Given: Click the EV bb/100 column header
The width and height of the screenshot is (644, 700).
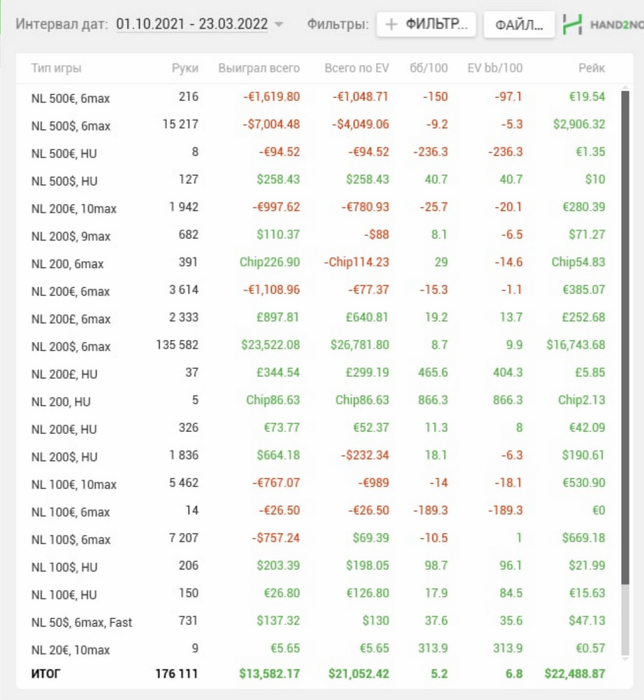Looking at the screenshot, I should tap(495, 68).
